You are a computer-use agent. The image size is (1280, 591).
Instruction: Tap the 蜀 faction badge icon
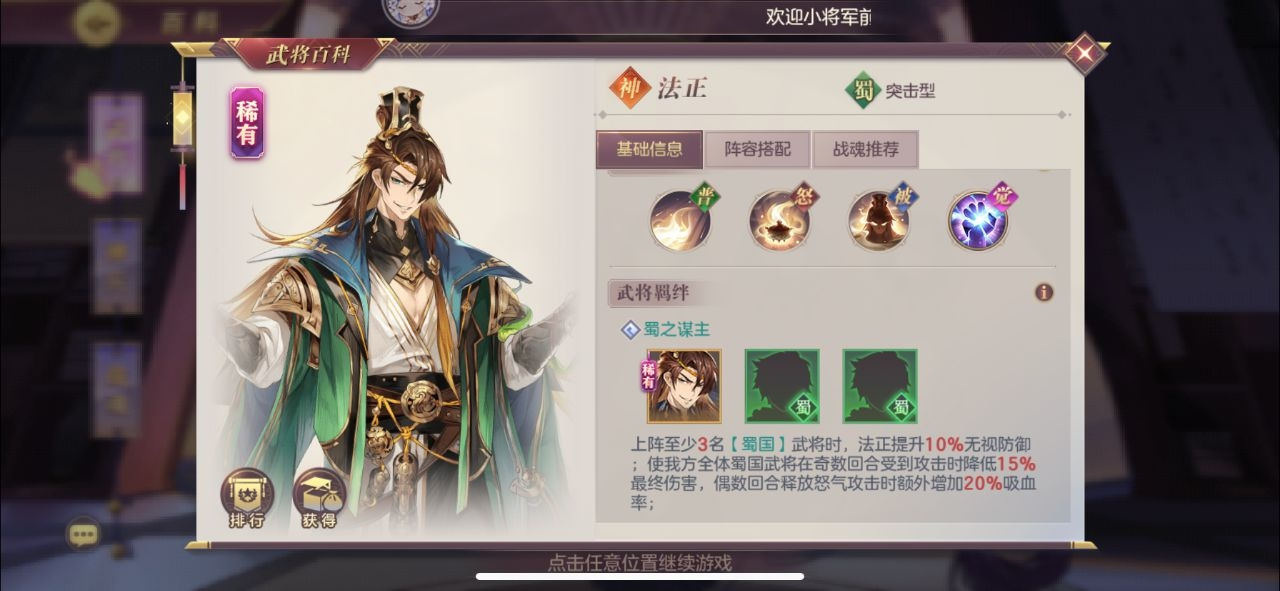point(862,90)
